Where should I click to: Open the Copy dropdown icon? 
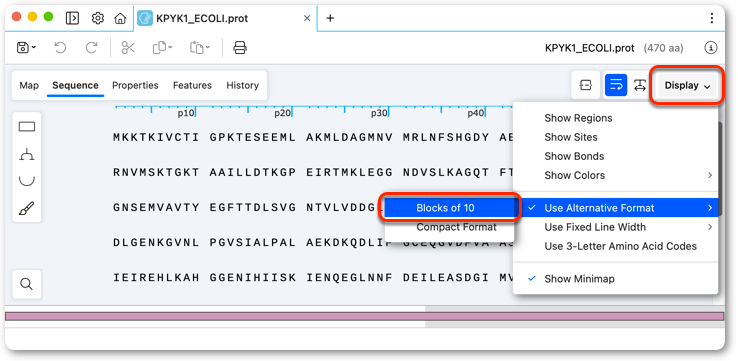[x=162, y=48]
